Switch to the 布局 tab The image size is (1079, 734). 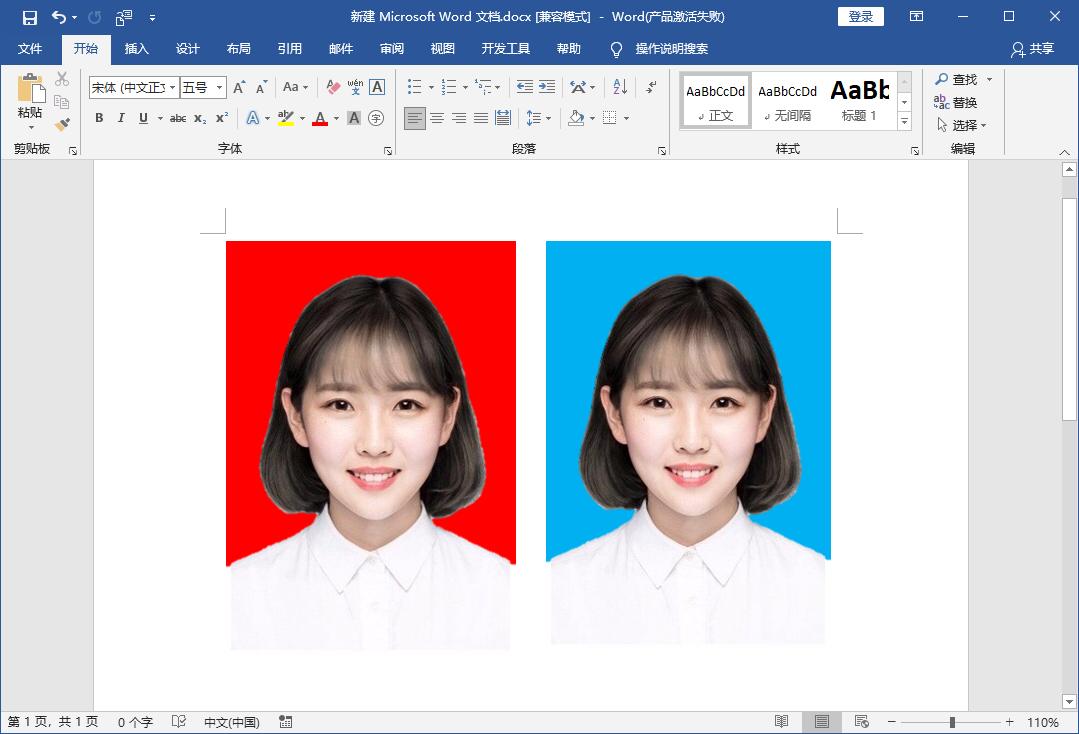[238, 49]
